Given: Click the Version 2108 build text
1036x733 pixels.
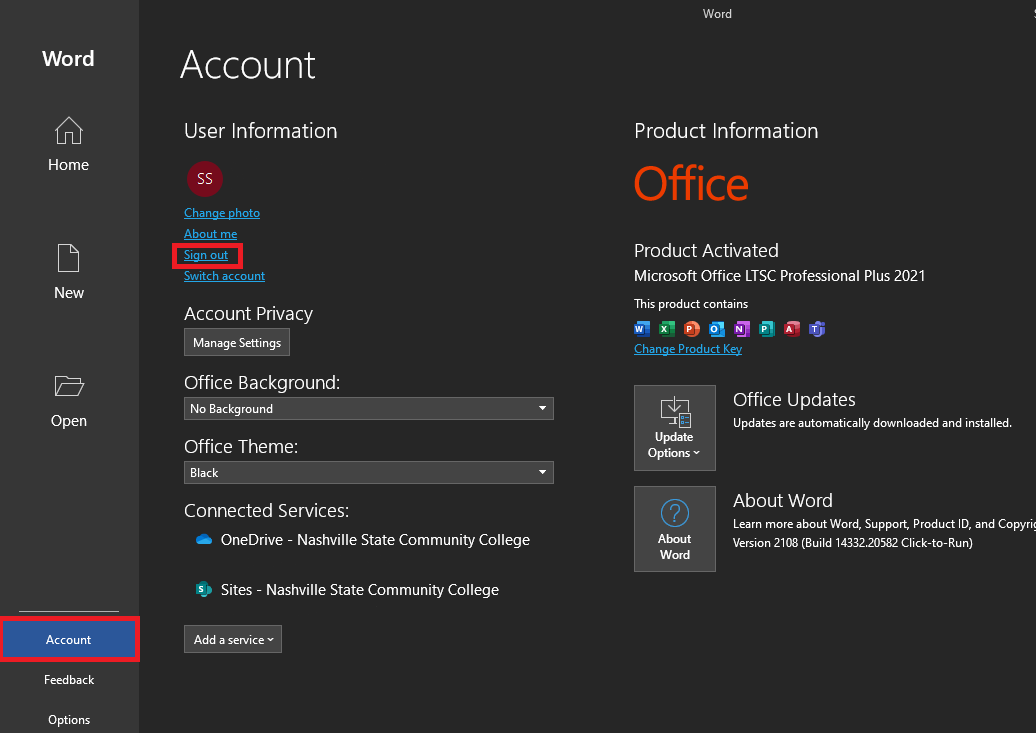Looking at the screenshot, I should click(852, 543).
